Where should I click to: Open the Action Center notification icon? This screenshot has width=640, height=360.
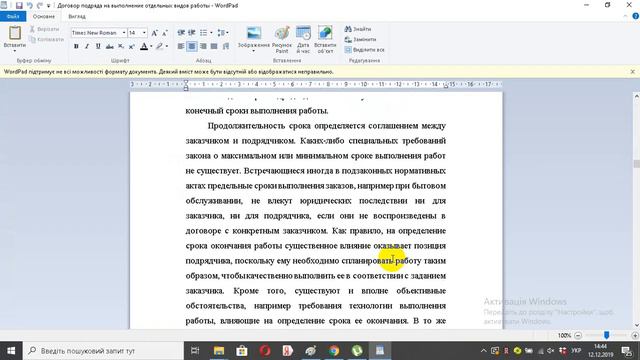coord(627,351)
